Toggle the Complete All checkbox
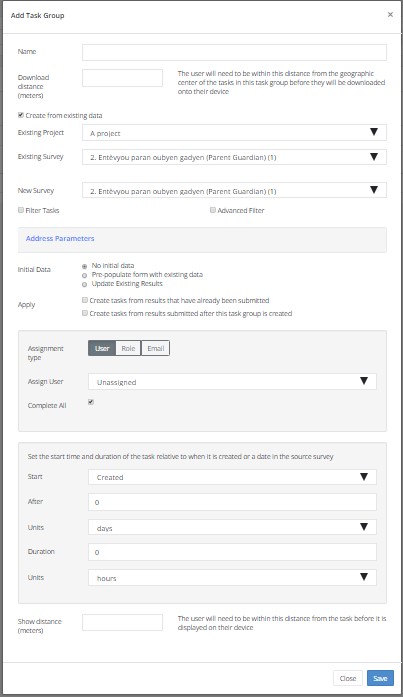 pos(91,402)
